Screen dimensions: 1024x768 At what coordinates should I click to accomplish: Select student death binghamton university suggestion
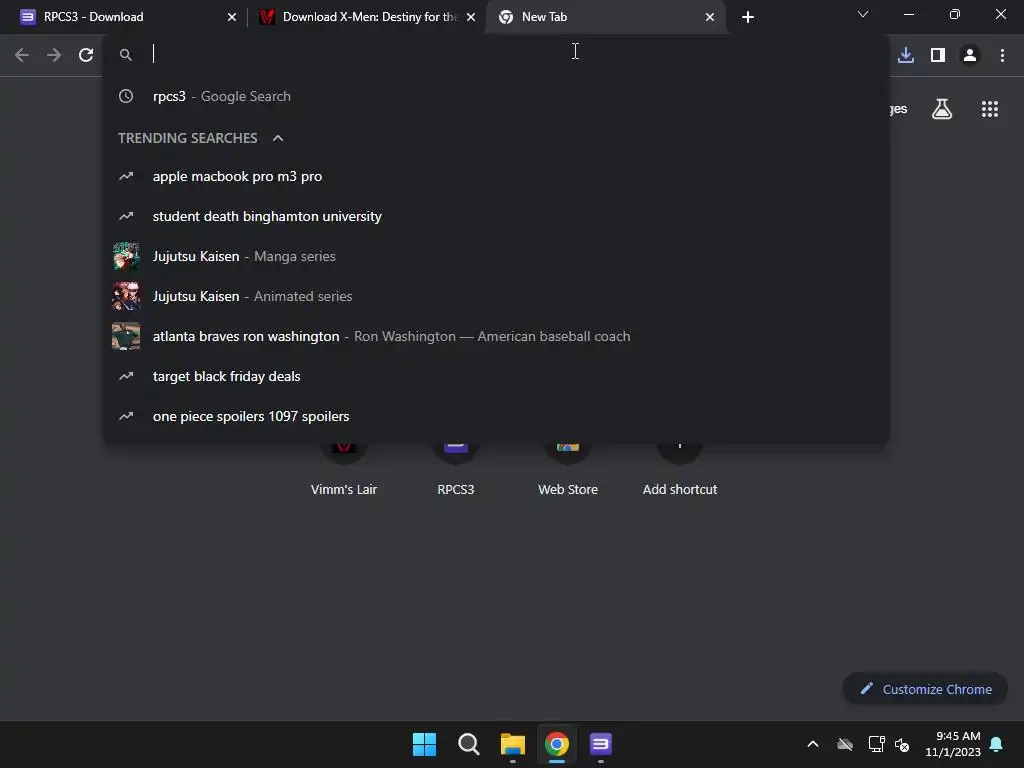point(496,216)
